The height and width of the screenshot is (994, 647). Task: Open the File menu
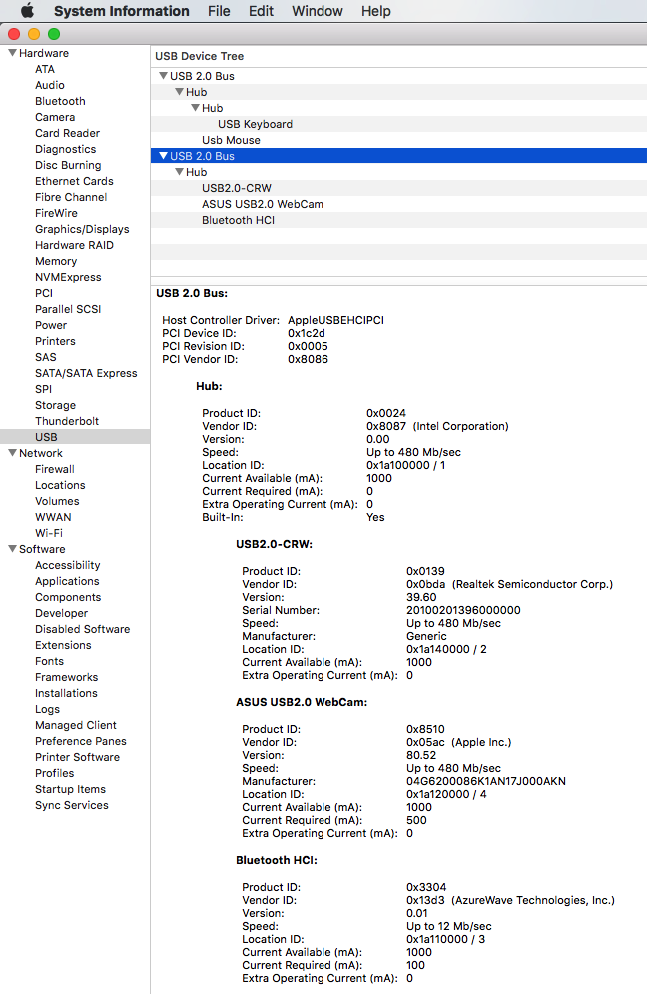[219, 11]
